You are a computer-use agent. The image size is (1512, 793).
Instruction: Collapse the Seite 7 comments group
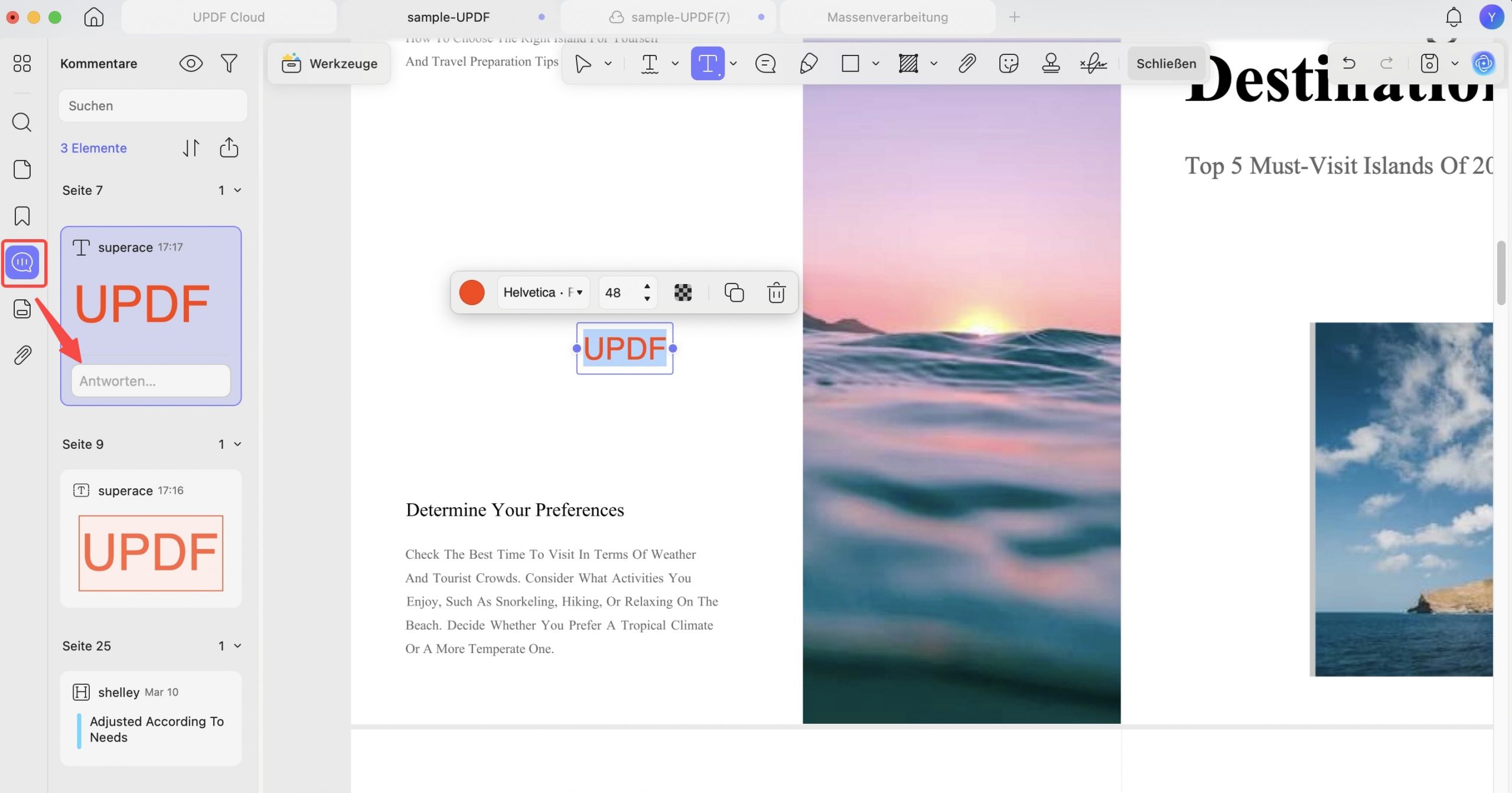coord(237,190)
